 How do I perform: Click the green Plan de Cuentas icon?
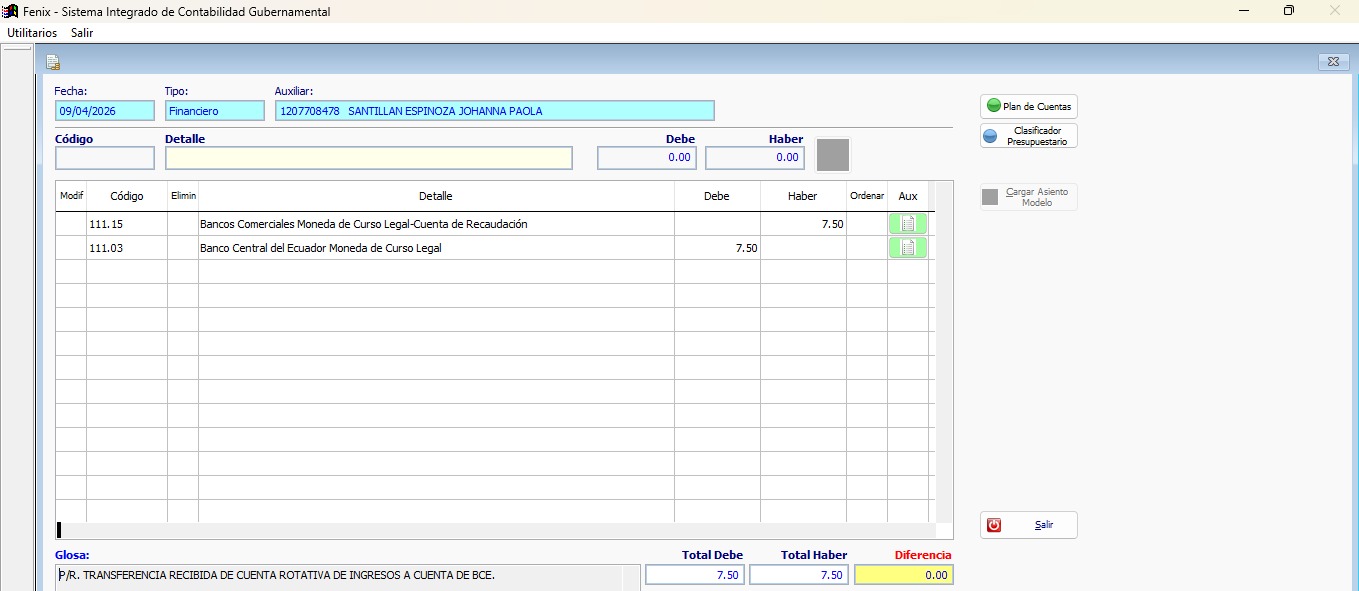pyautogui.click(x=993, y=106)
